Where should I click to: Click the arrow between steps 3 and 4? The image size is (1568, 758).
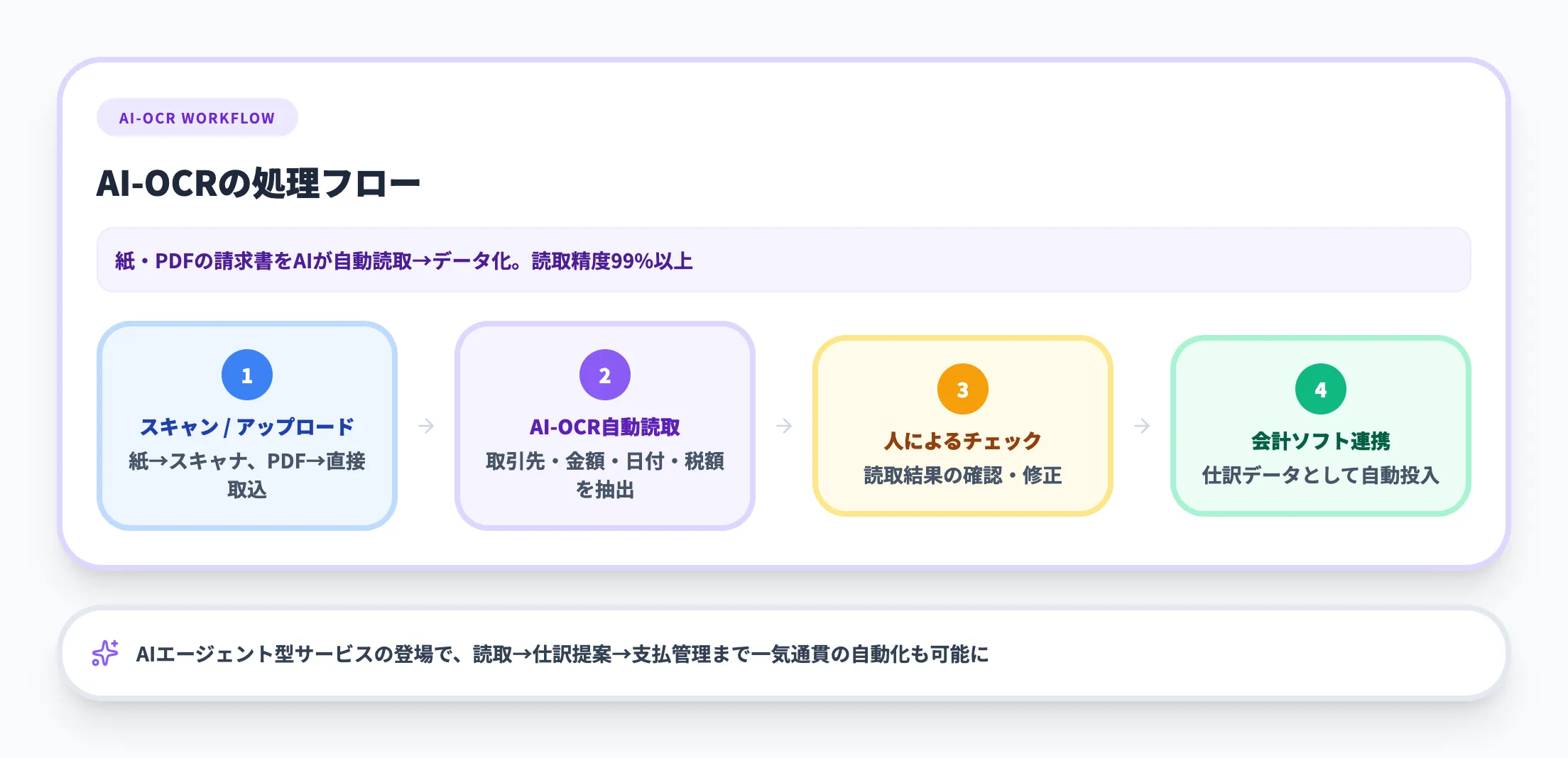pyautogui.click(x=1143, y=427)
